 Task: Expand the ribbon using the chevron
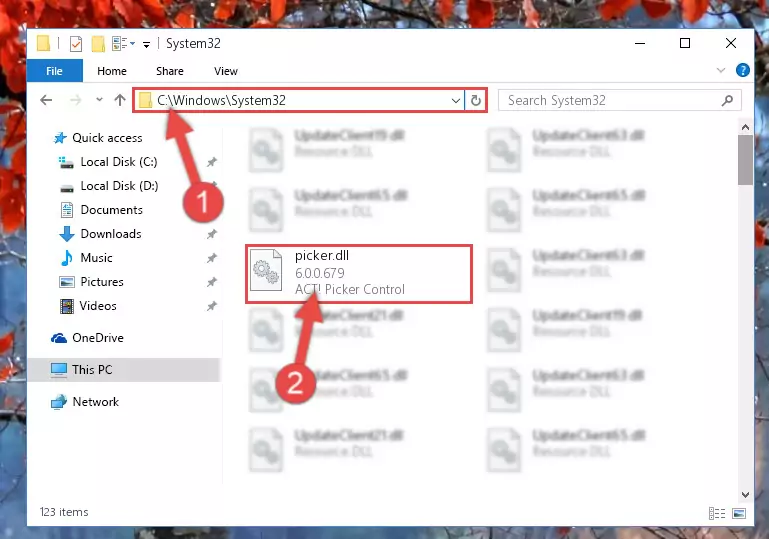tap(720, 70)
